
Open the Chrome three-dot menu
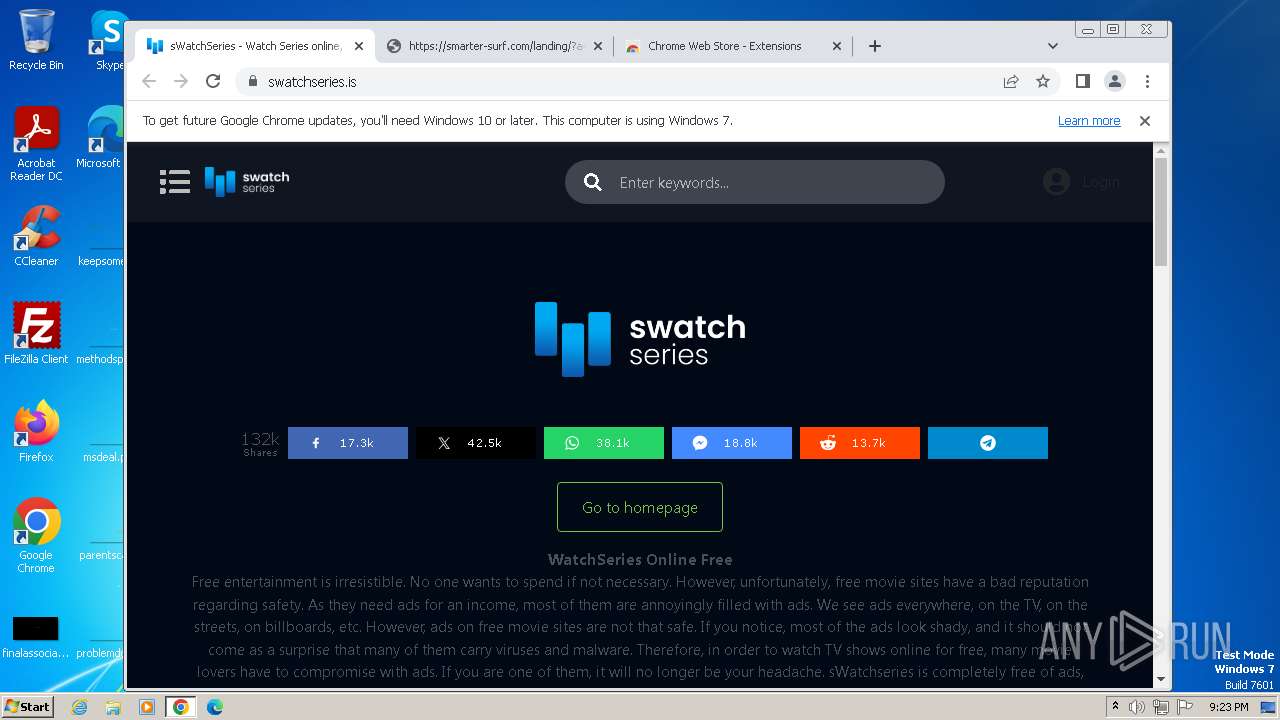[1147, 81]
